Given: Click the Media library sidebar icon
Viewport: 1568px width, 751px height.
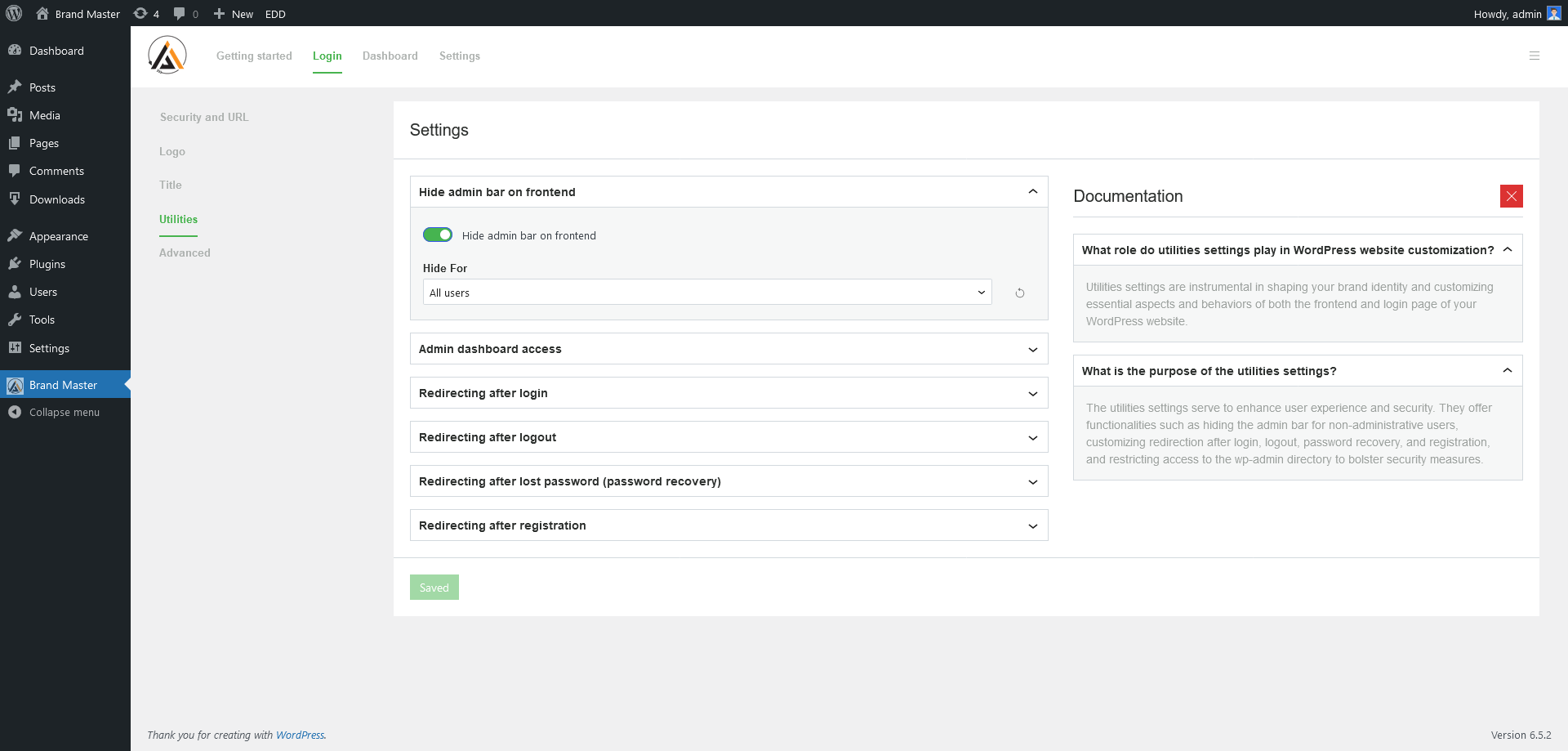Looking at the screenshot, I should (16, 114).
